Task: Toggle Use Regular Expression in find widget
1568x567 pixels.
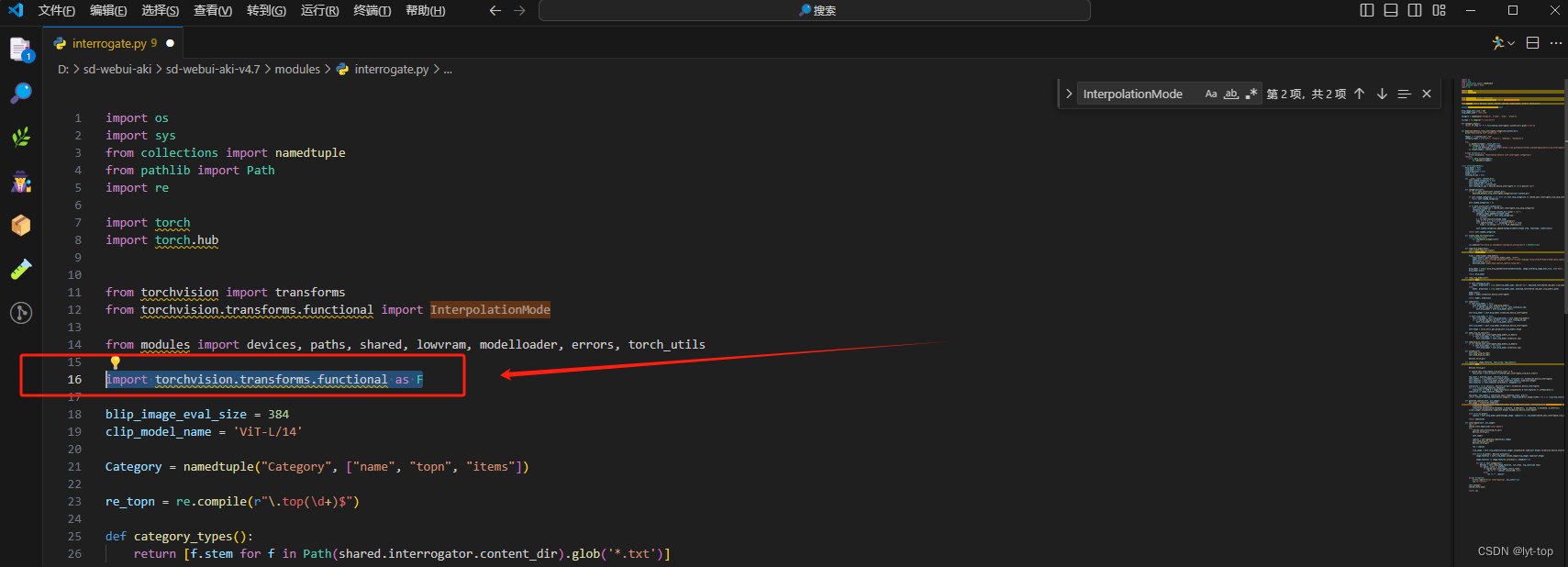Action: coord(1251,94)
